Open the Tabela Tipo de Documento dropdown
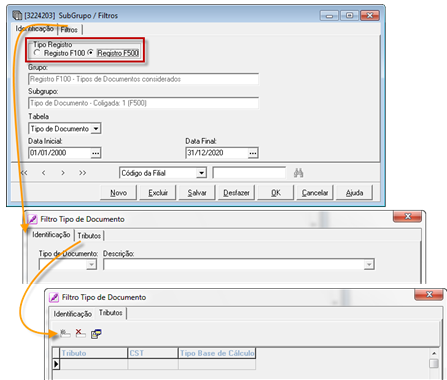The image size is (447, 380). [x=96, y=129]
